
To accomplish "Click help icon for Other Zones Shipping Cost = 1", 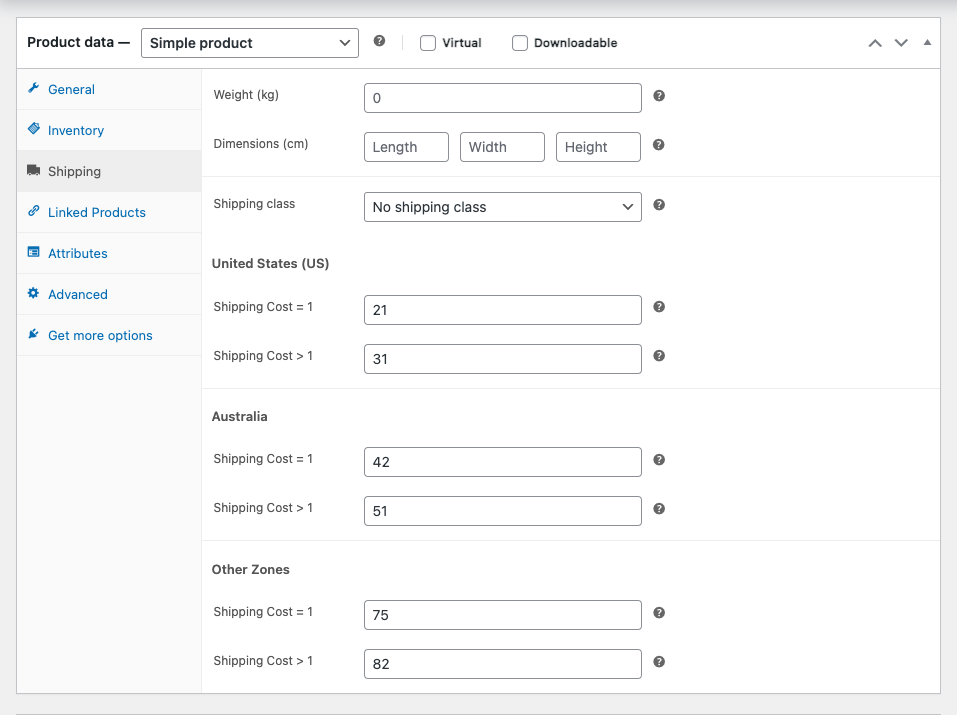I will (x=659, y=613).
